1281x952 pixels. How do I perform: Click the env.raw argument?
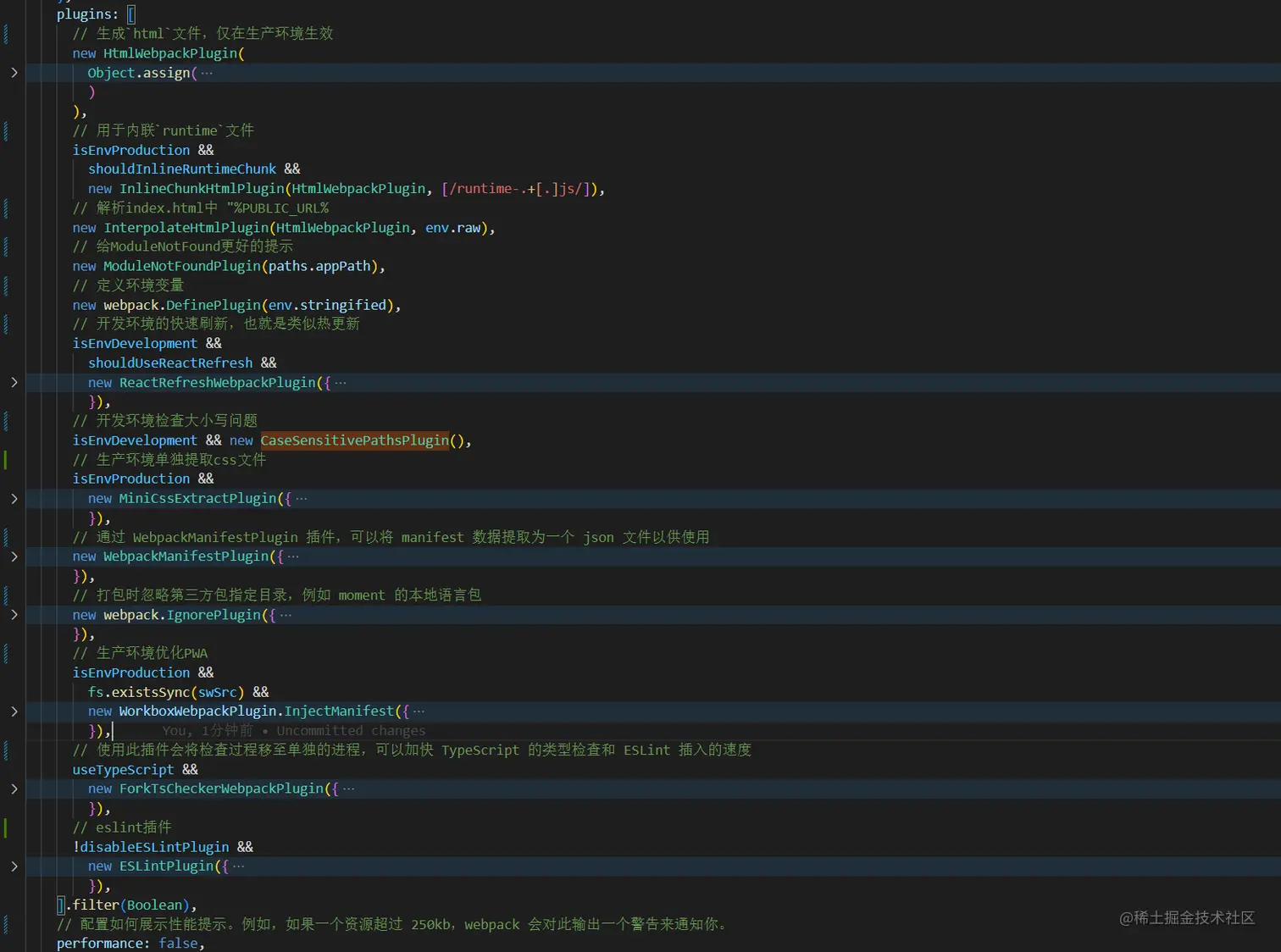(452, 228)
